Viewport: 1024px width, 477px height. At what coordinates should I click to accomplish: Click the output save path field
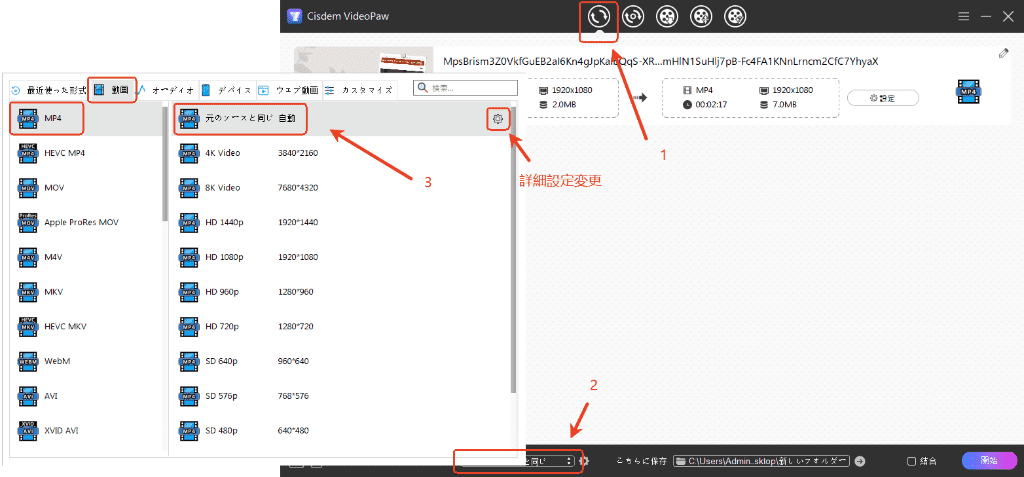click(761, 461)
